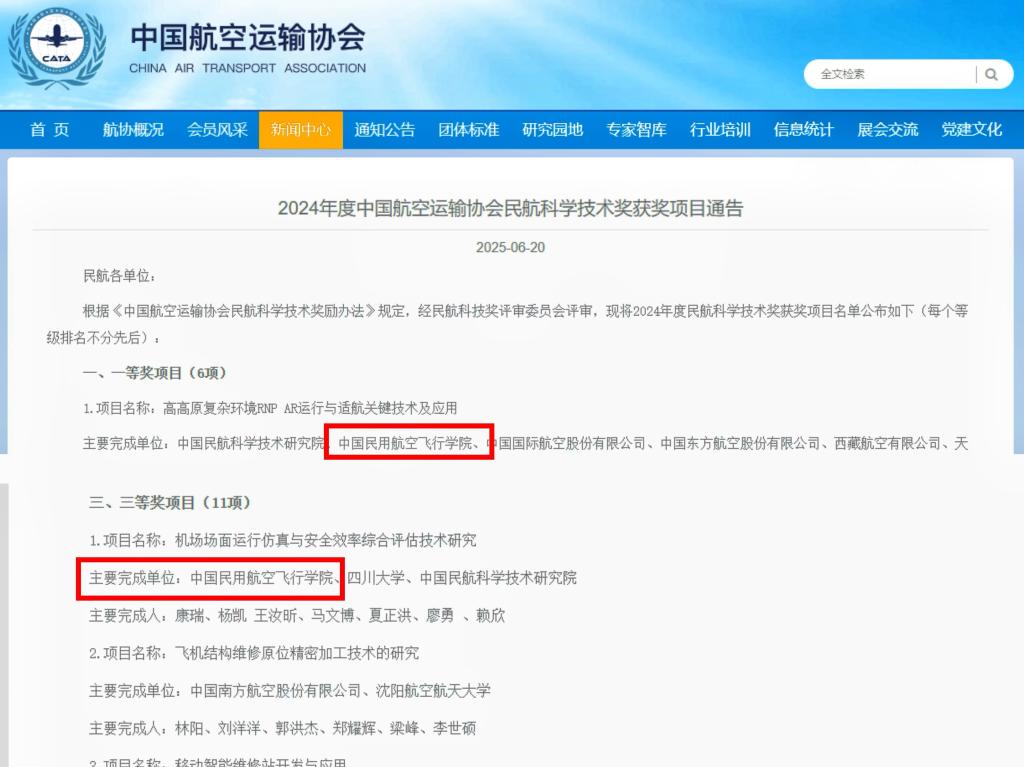The image size is (1024, 767).
Task: Open the 研究园地 navigation item
Action: [x=552, y=129]
